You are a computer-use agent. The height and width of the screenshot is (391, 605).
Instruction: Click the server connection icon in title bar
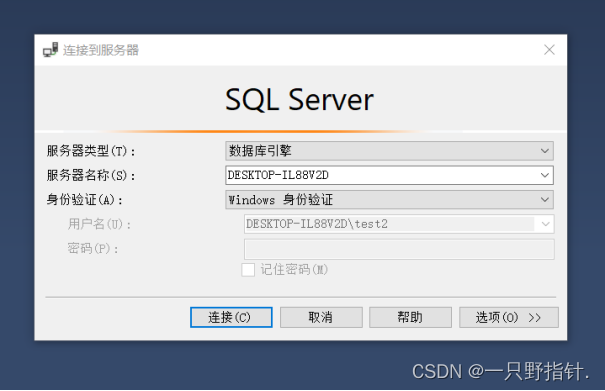point(51,50)
